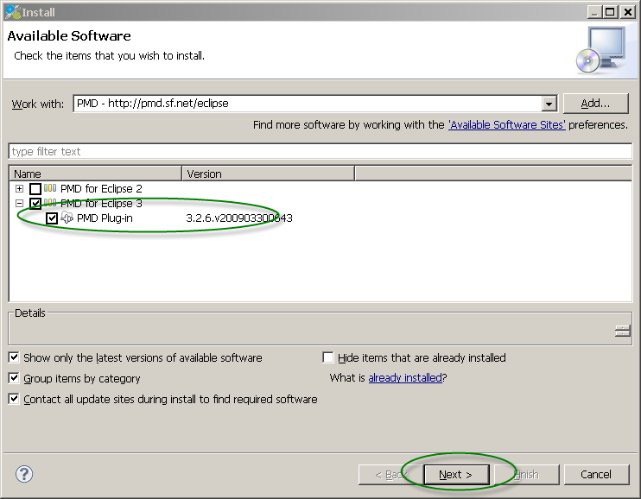
Task: Open the 'Available Software Sites' preferences link
Action: click(507, 125)
